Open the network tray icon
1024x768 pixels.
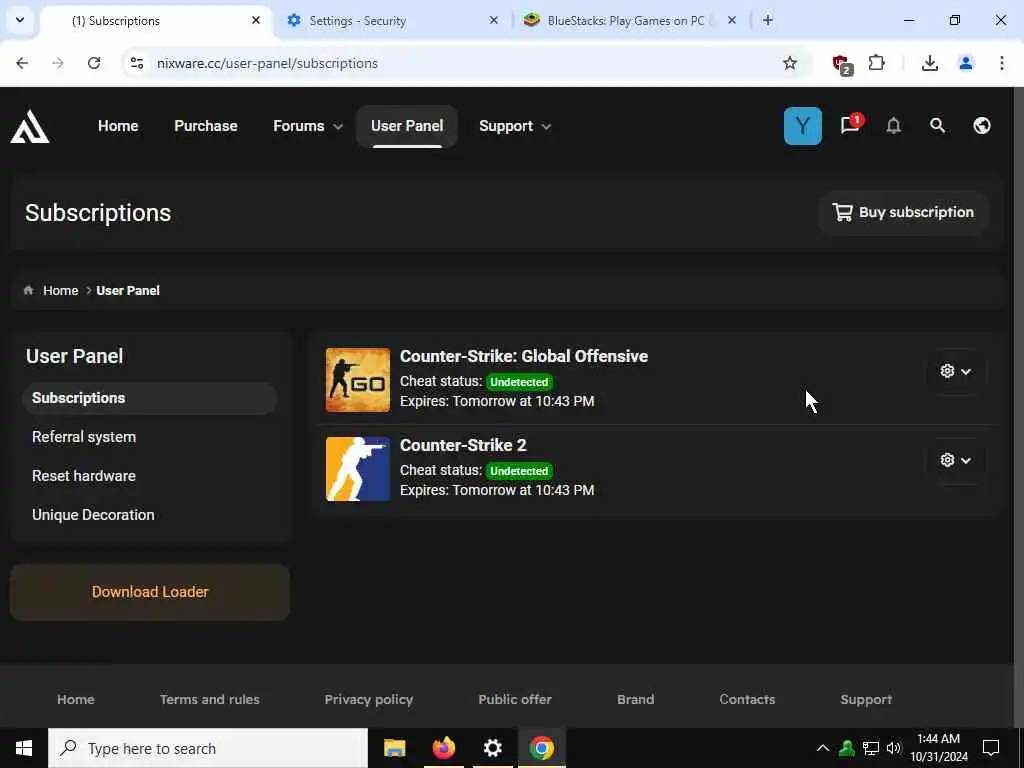871,748
